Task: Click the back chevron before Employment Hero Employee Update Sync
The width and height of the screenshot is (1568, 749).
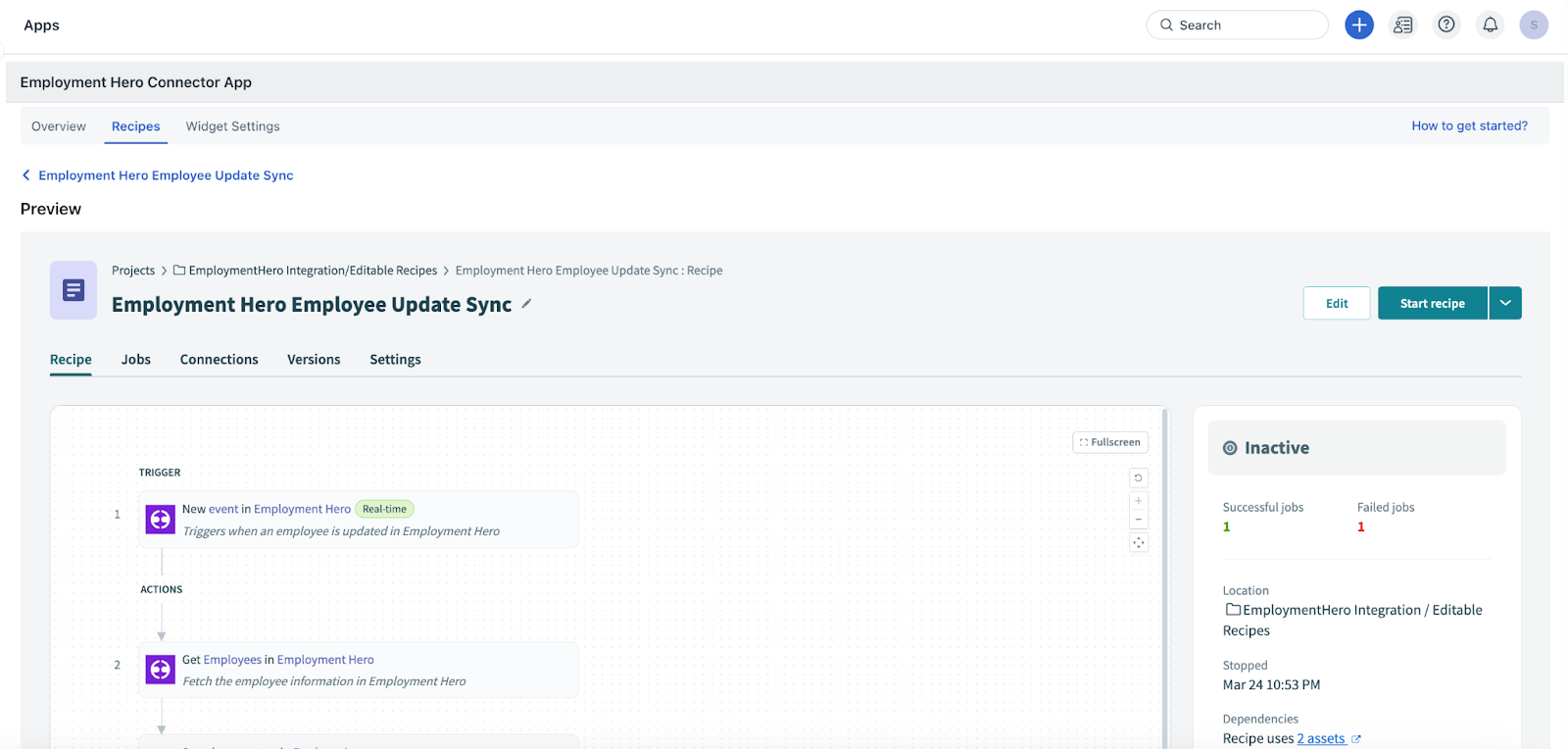Action: click(25, 175)
